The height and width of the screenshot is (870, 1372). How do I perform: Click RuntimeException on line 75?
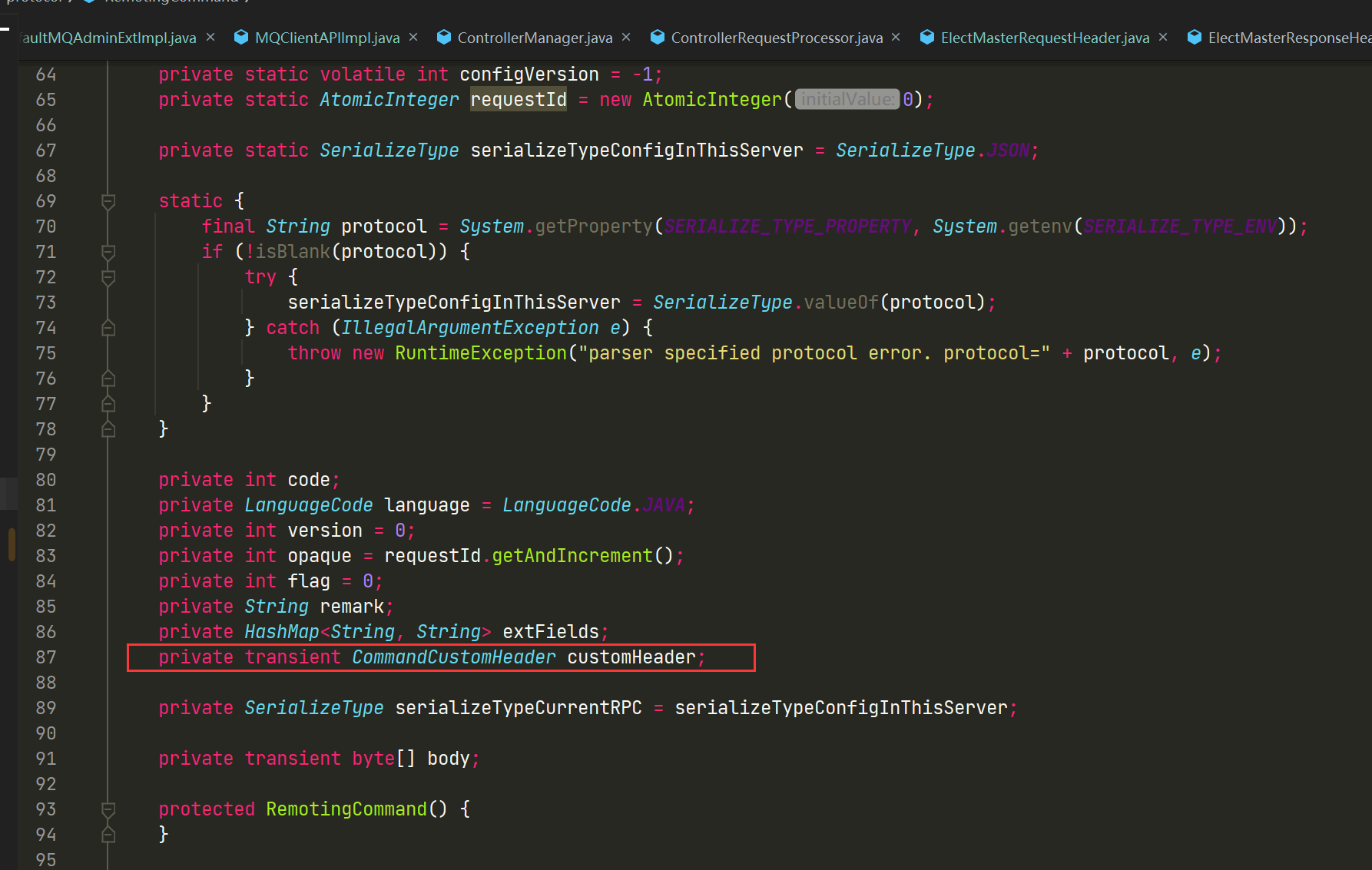(x=481, y=353)
